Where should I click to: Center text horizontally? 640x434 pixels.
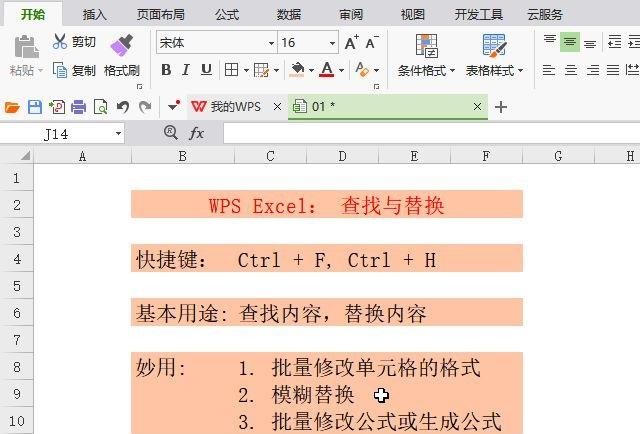point(571,71)
